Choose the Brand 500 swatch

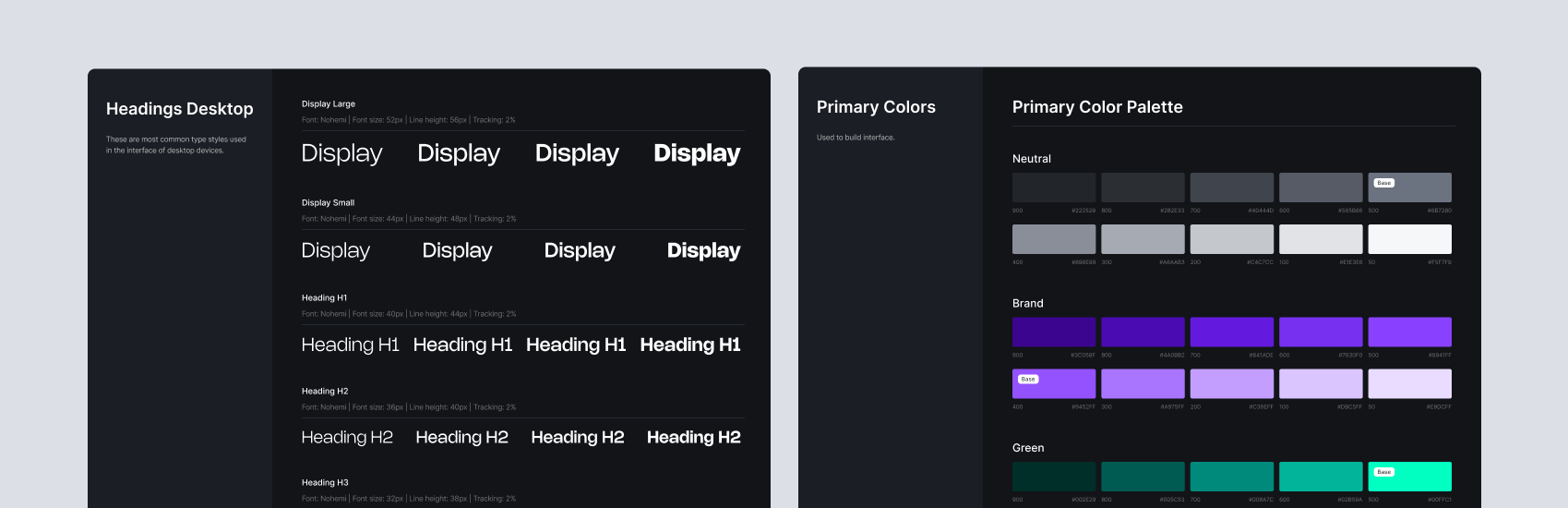coord(1409,333)
